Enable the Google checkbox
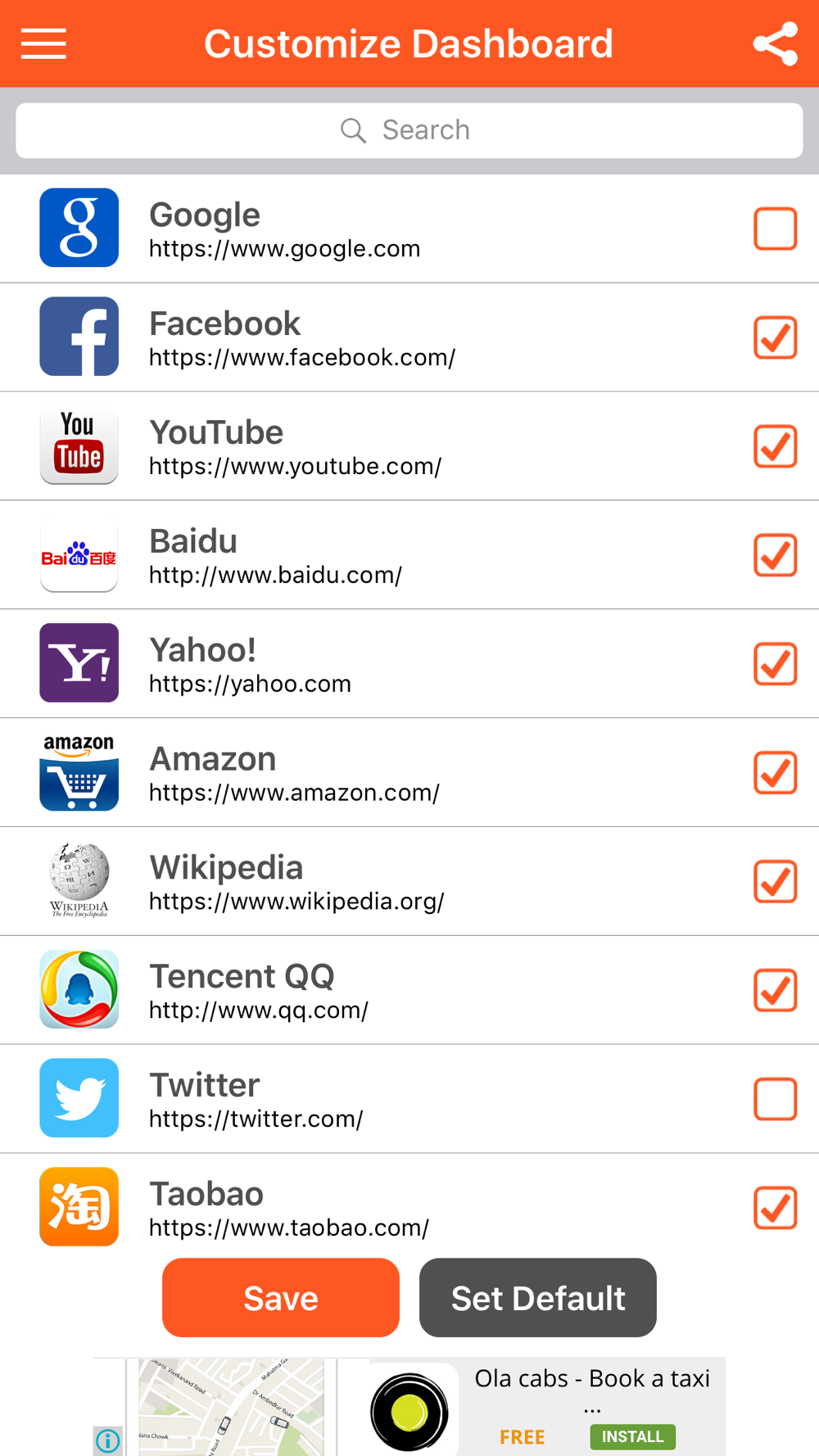The image size is (819, 1456). click(775, 228)
